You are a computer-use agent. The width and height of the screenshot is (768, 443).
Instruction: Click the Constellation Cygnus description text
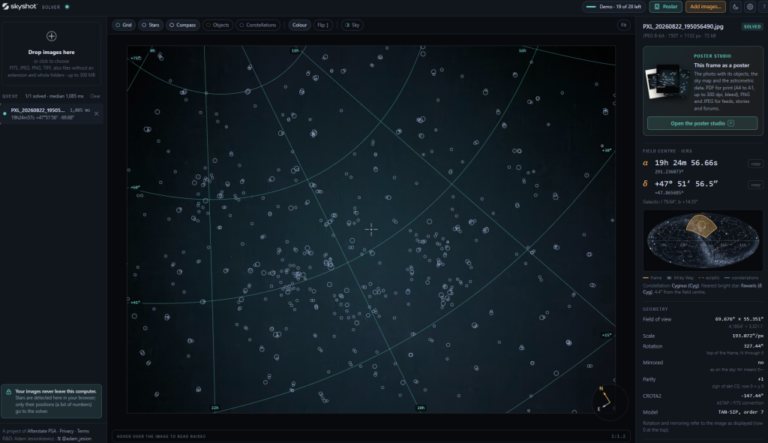click(702, 289)
